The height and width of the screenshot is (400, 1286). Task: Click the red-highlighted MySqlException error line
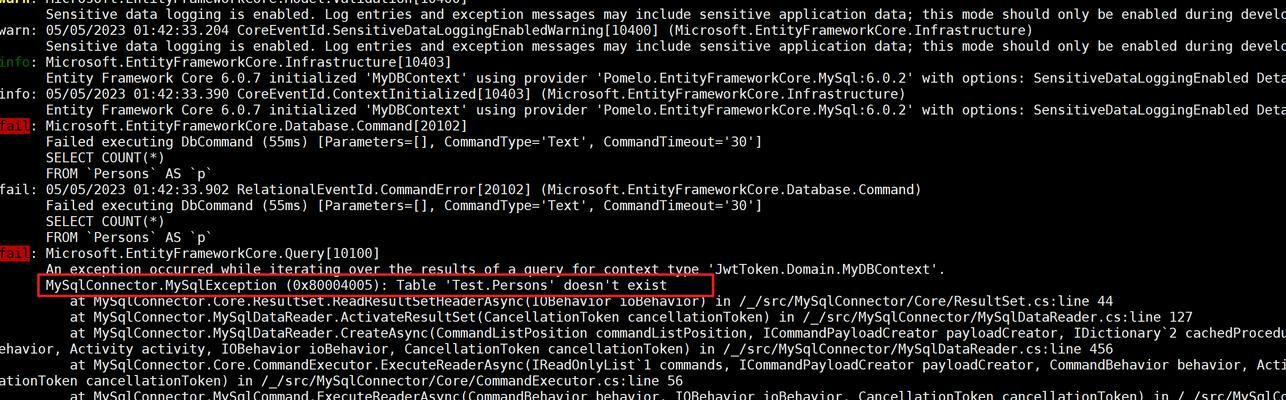tap(376, 285)
